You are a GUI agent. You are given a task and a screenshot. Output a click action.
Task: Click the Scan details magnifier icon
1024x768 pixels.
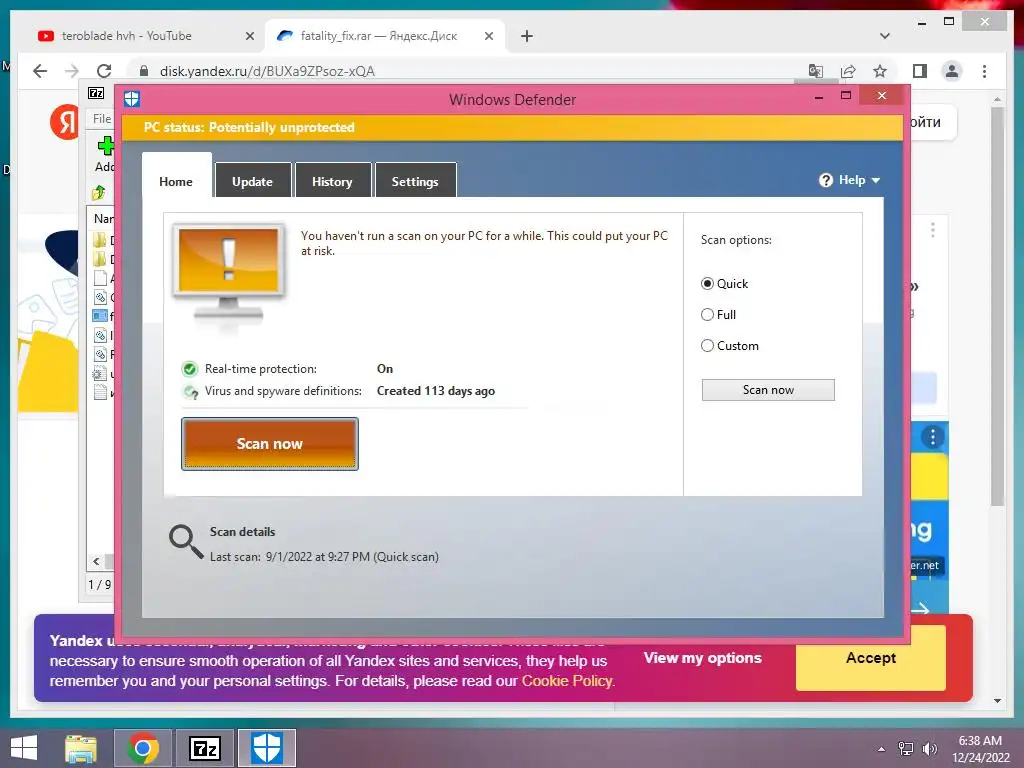pos(186,542)
